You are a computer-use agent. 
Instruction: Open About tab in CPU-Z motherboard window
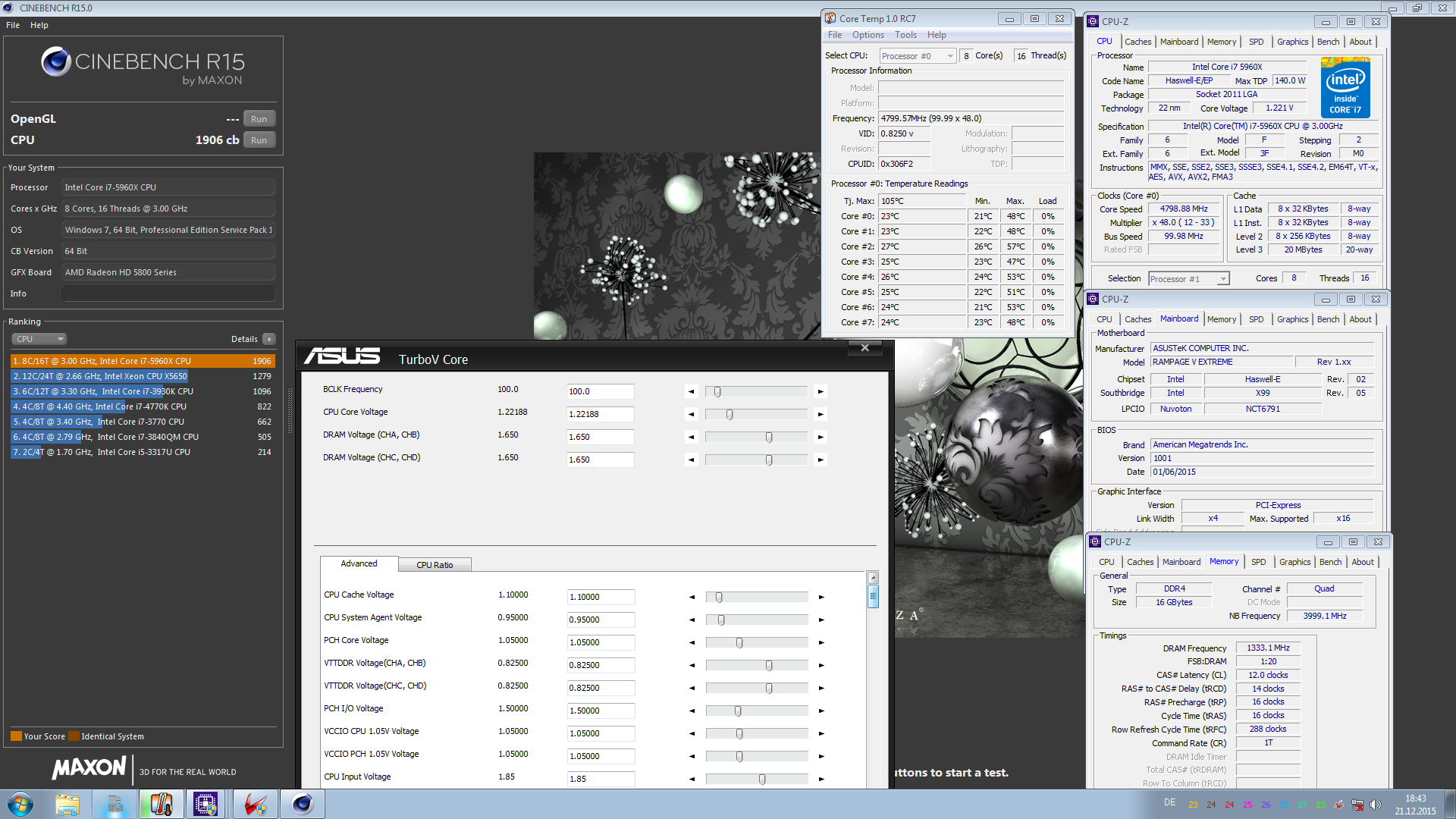click(x=1360, y=319)
